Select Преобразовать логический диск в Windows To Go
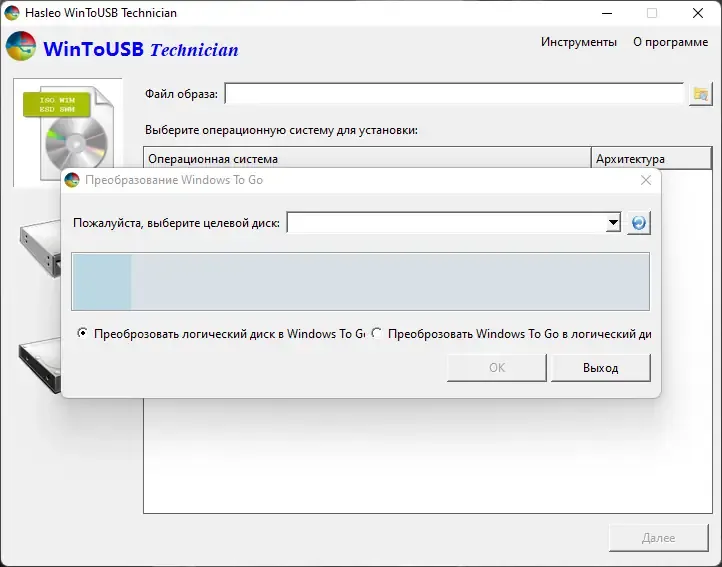Image resolution: width=722 pixels, height=567 pixels. point(221,333)
